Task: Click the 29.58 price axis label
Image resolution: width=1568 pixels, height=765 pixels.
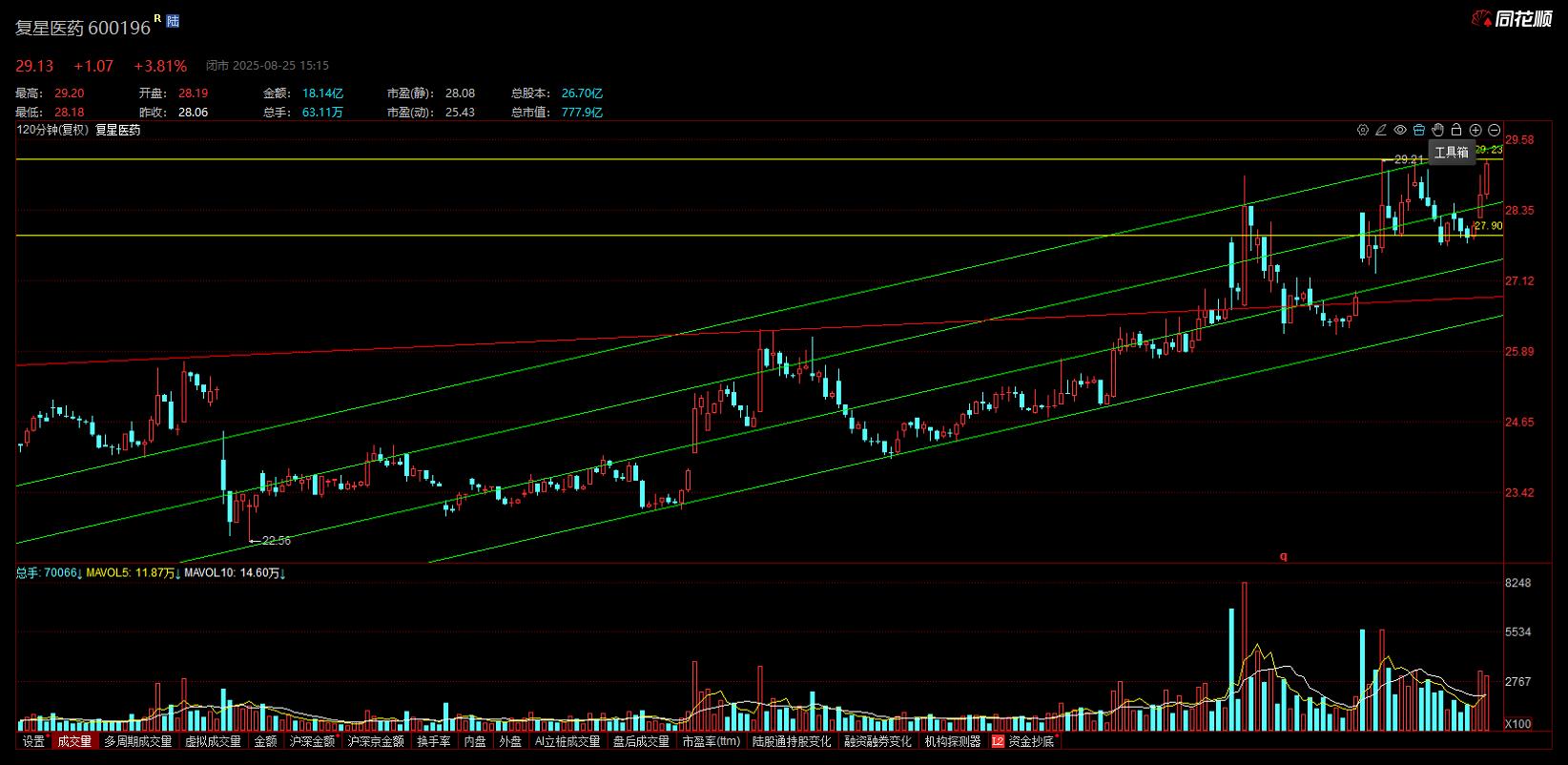Action: [x=1519, y=140]
